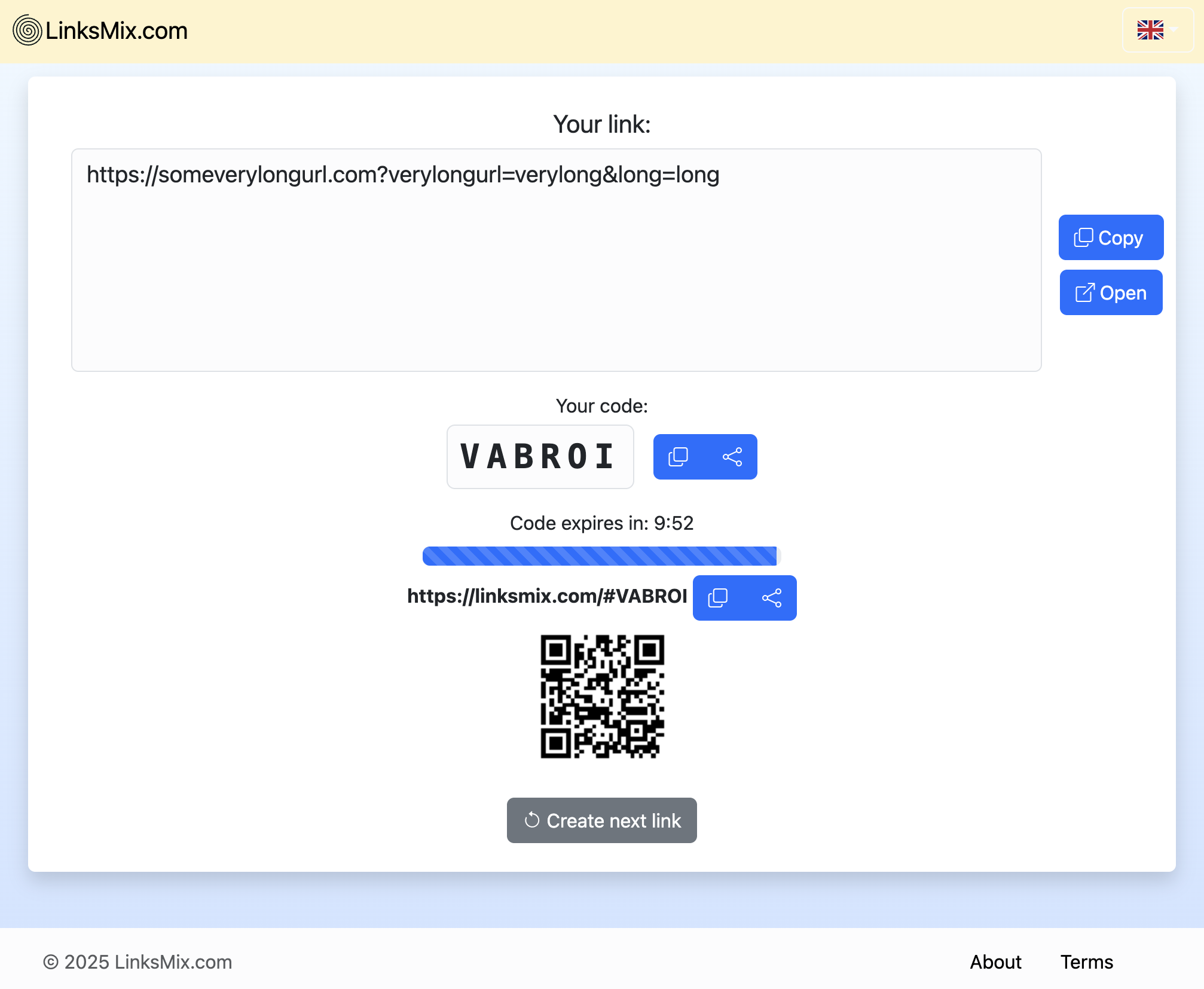Click Create next link button

coord(601,820)
